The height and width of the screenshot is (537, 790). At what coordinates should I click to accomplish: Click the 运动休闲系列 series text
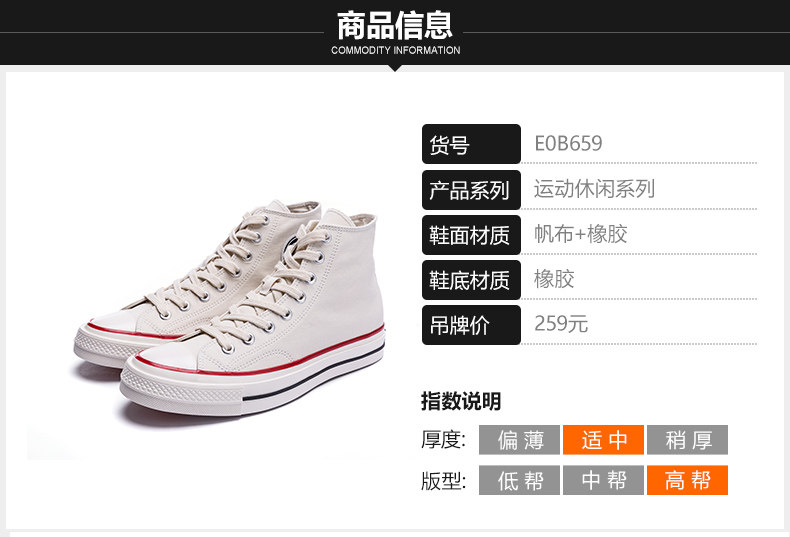pyautogui.click(x=595, y=189)
